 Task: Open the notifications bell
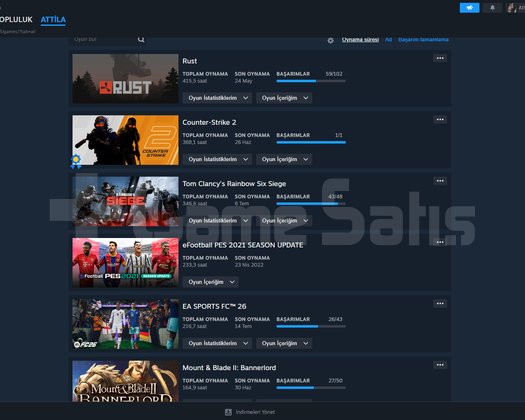pos(492,8)
